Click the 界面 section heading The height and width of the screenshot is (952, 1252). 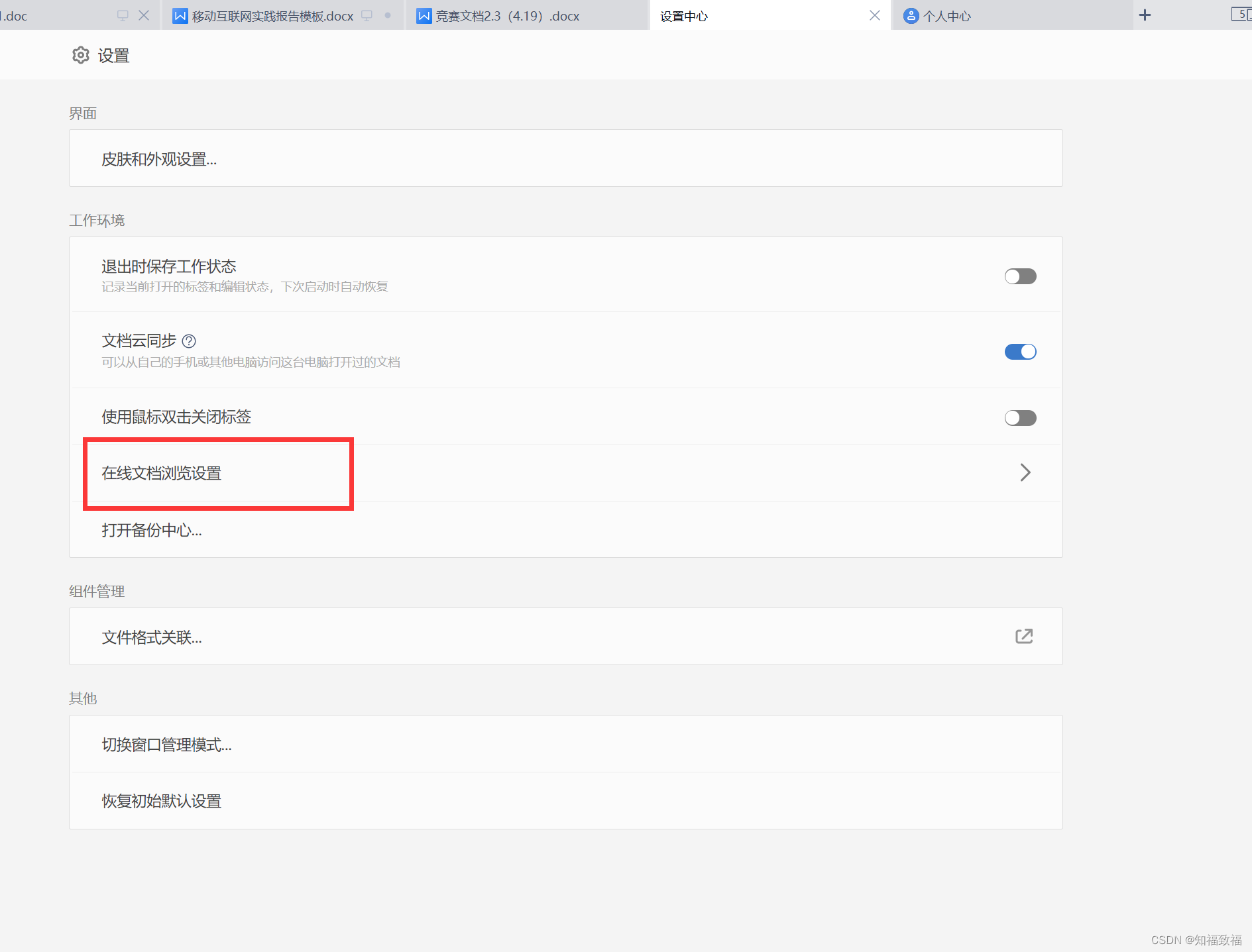coord(83,113)
